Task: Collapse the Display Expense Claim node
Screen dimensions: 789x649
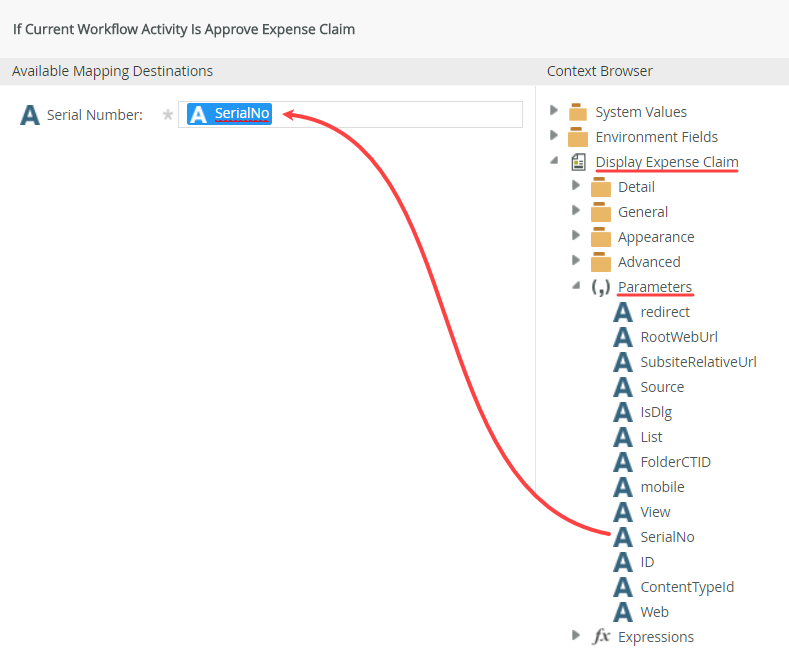Action: click(x=555, y=160)
